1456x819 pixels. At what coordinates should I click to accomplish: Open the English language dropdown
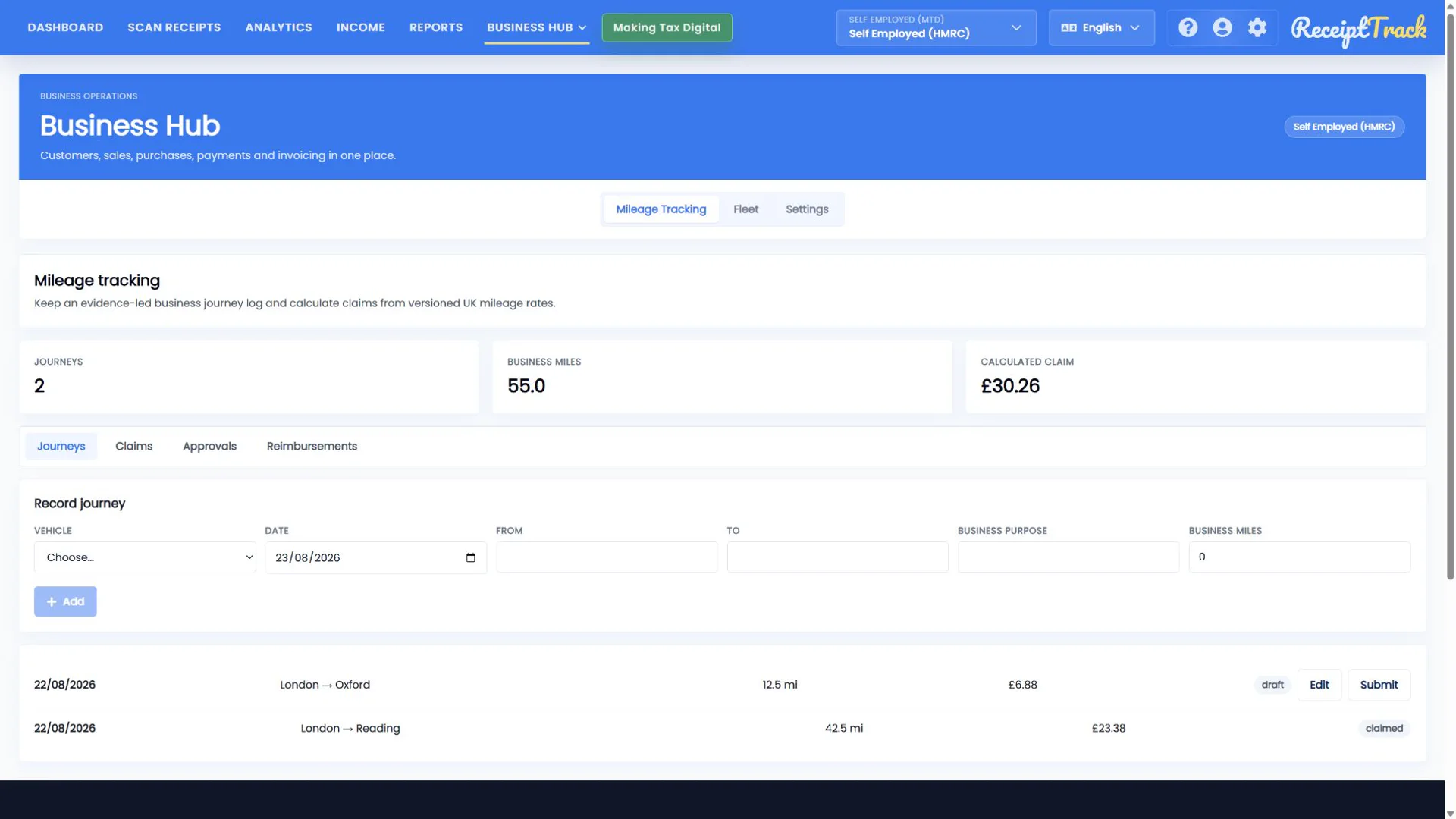[1101, 28]
